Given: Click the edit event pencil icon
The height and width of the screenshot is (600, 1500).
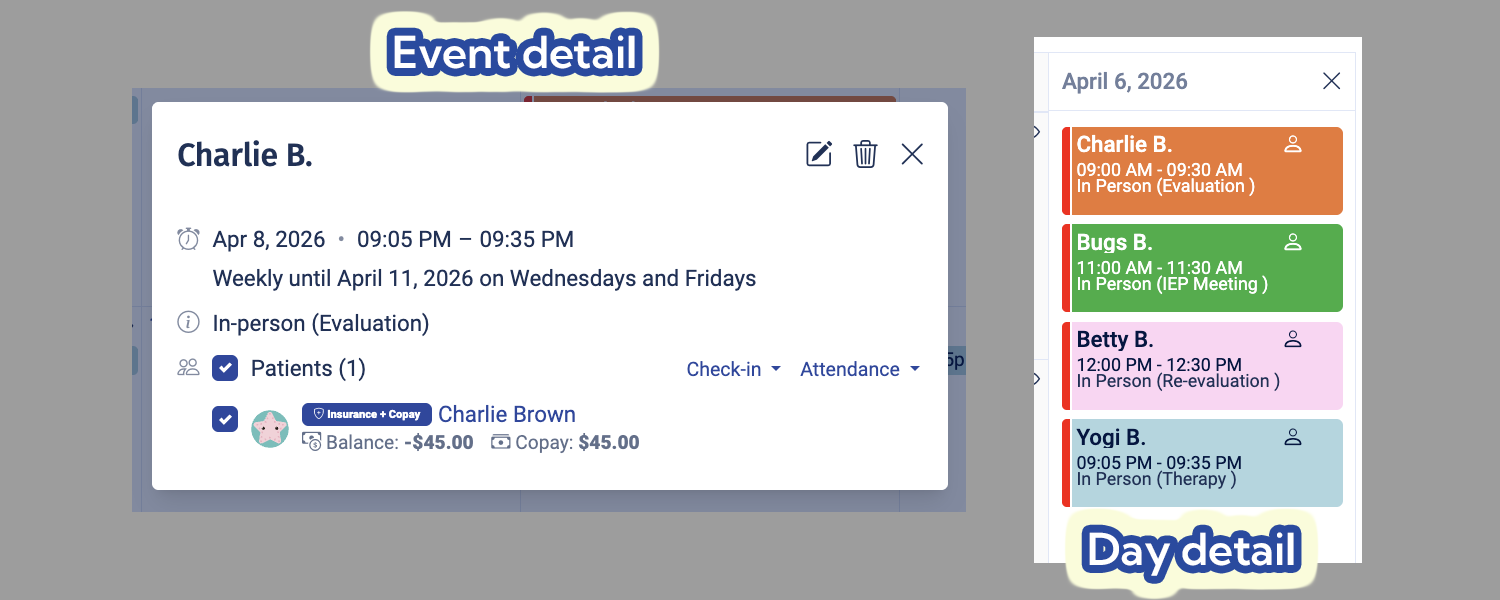Looking at the screenshot, I should coord(819,154).
